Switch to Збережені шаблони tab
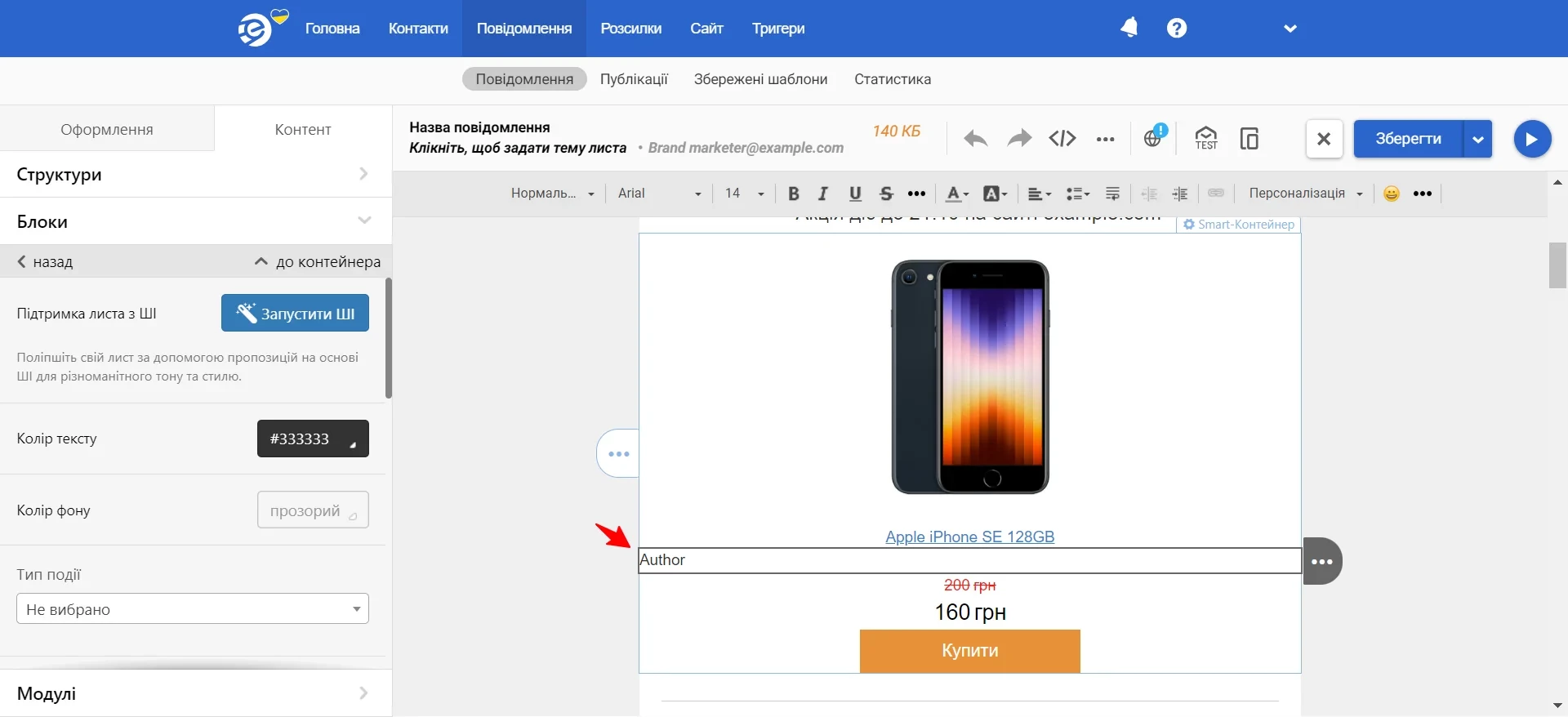 (760, 79)
